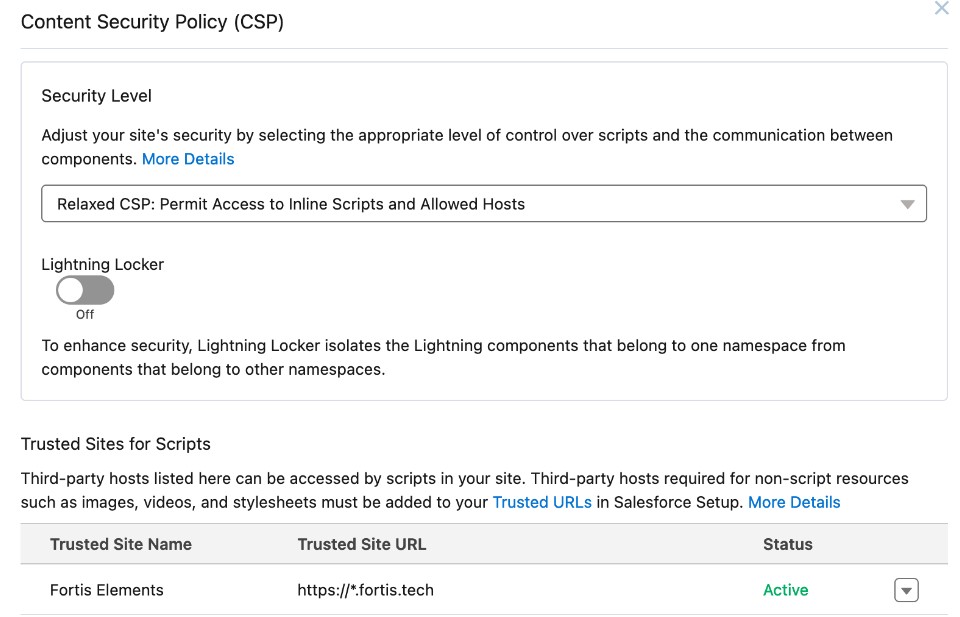Click the Trusted Site Name column header
The width and height of the screenshot is (960, 617).
click(x=121, y=545)
